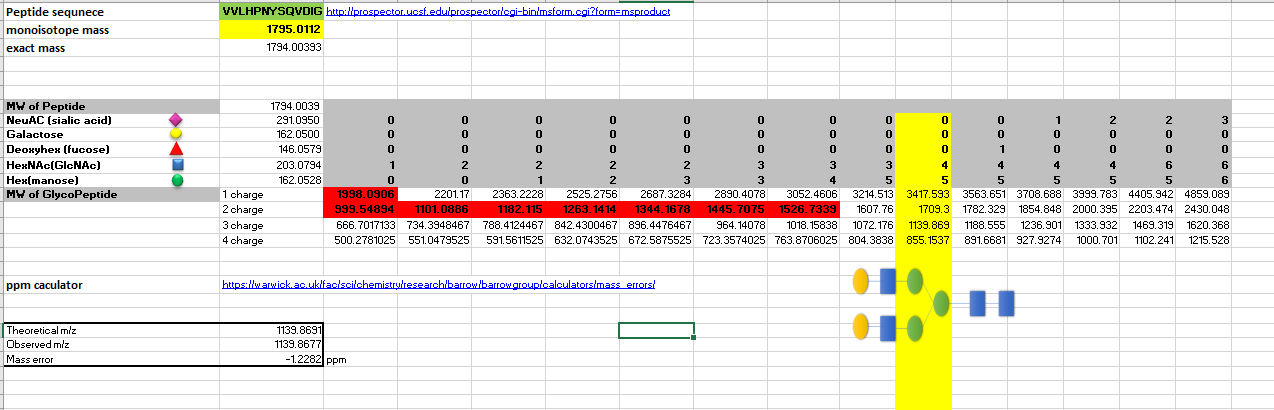Select the cell with 2201.17
1274x410 pixels.
coord(434,194)
